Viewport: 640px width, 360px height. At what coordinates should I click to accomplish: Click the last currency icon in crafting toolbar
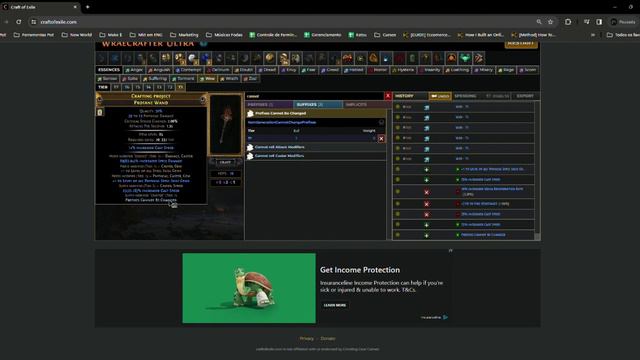478,58
